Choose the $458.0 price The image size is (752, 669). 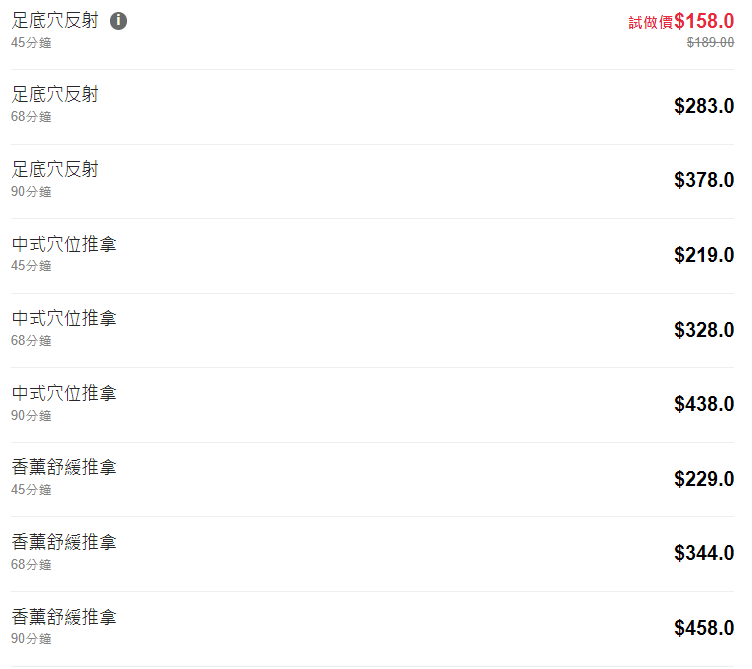704,628
